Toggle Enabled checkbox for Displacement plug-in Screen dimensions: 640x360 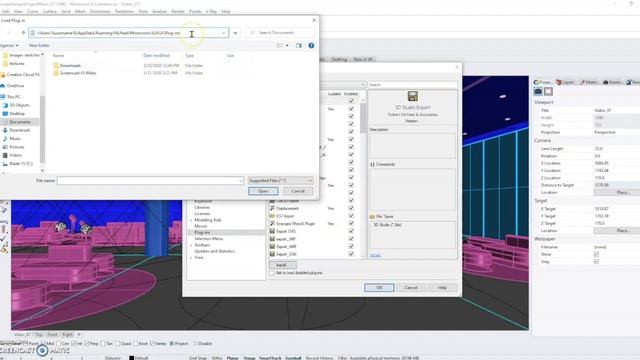point(351,208)
